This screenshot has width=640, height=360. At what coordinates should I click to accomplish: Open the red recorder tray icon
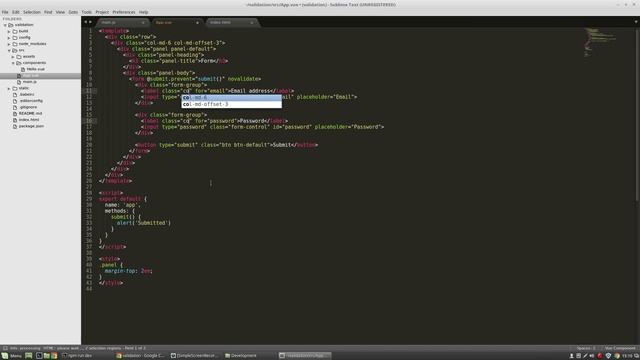point(600,356)
